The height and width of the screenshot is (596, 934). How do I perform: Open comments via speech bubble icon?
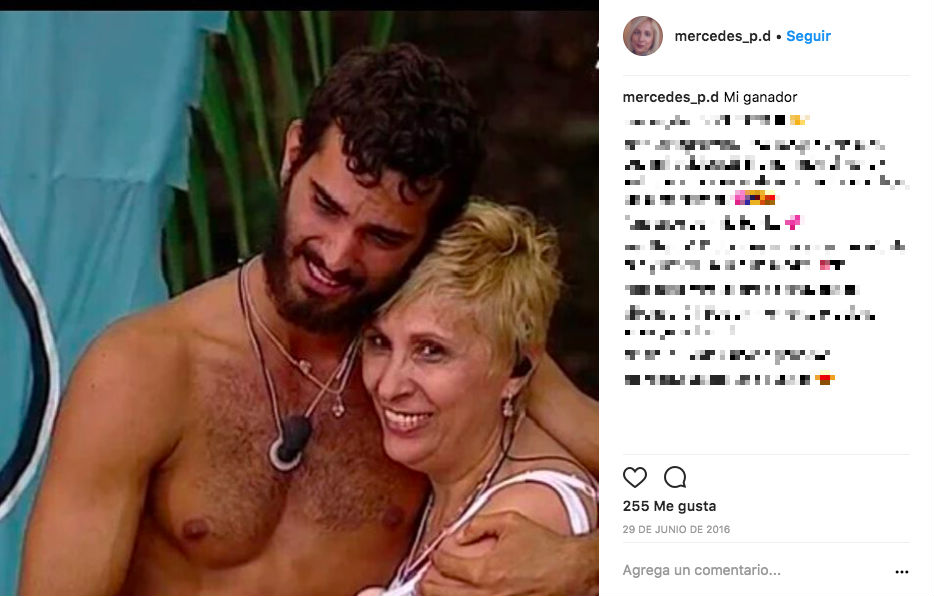pos(675,477)
